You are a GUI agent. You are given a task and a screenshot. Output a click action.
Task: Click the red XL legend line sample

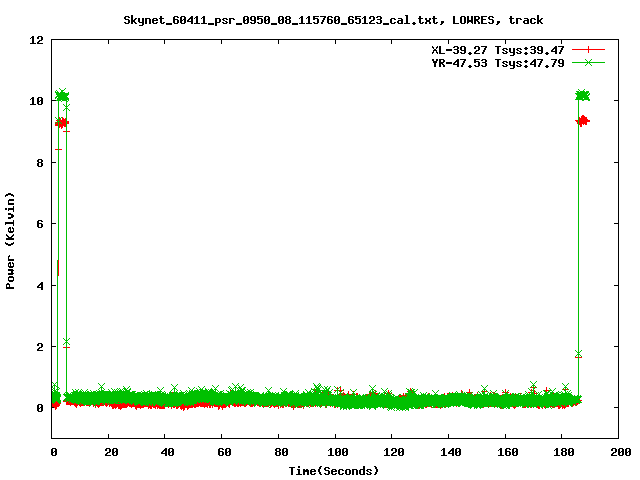(588, 50)
